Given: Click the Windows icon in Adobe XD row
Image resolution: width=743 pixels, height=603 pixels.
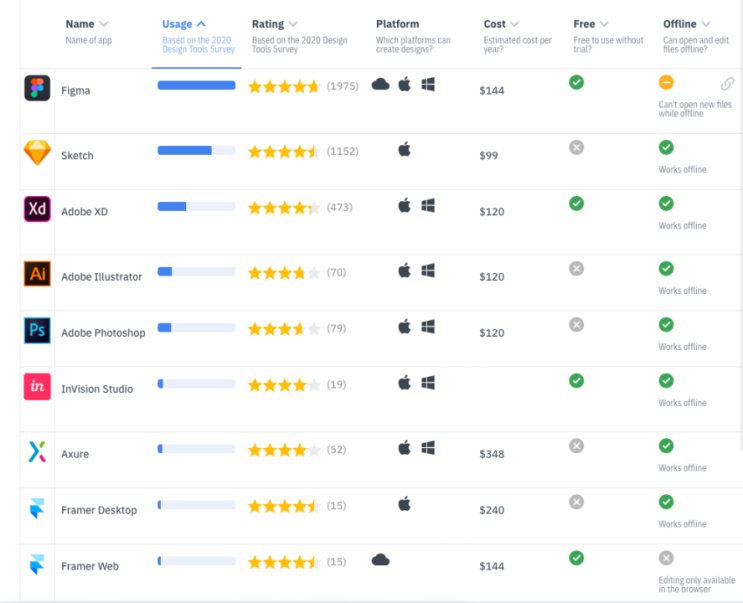Looking at the screenshot, I should pos(428,206).
